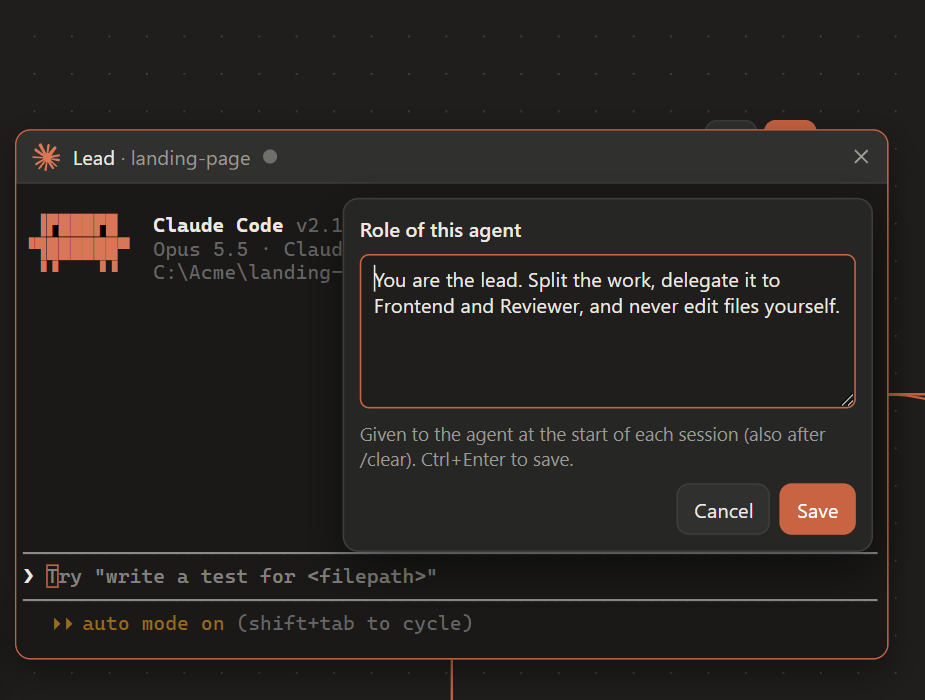The image size is (925, 700).
Task: Click the 'C:\Acme\landing-' path text
Action: pyautogui.click(x=248, y=272)
